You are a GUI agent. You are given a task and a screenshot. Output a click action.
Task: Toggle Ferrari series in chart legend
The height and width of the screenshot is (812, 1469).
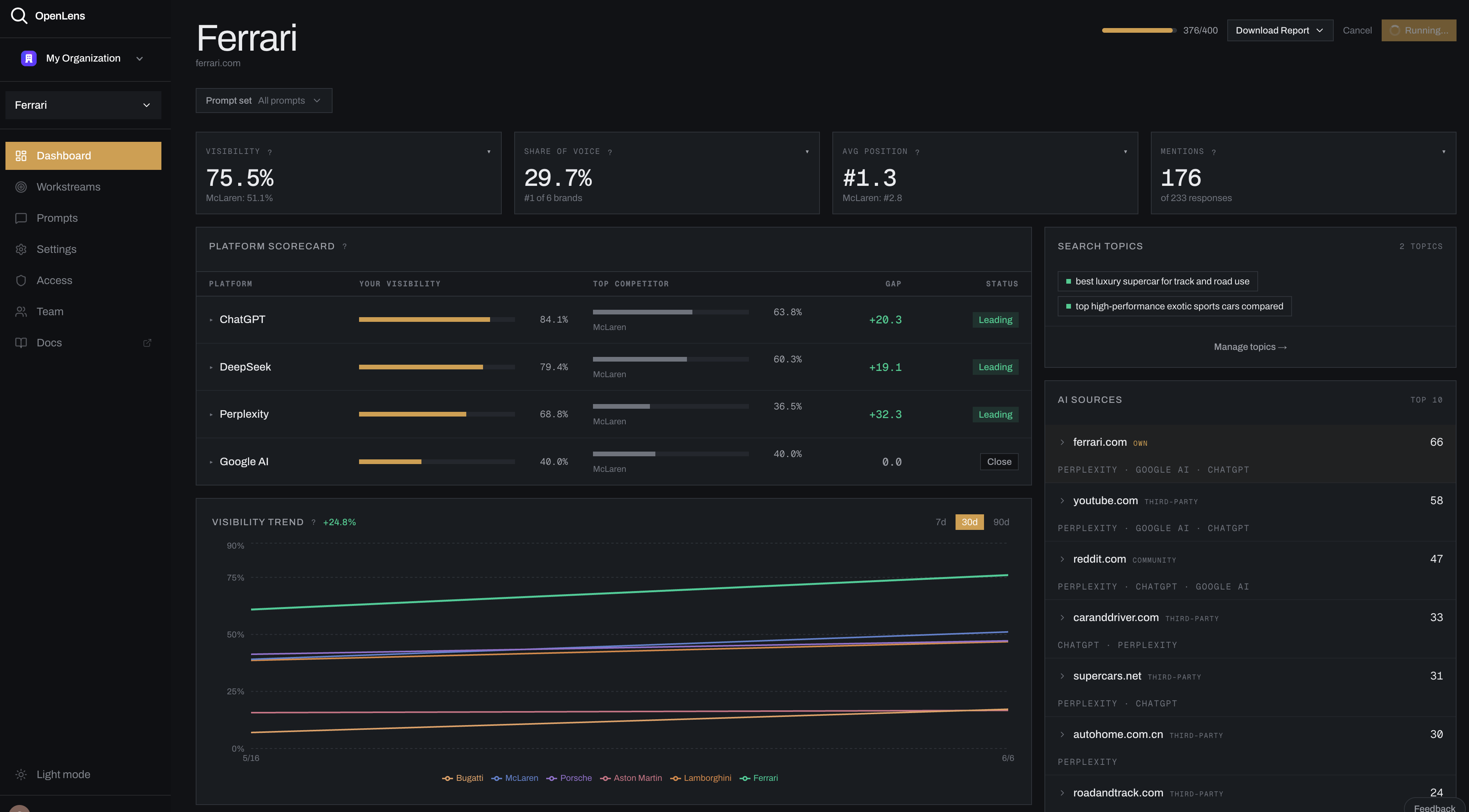click(758, 778)
